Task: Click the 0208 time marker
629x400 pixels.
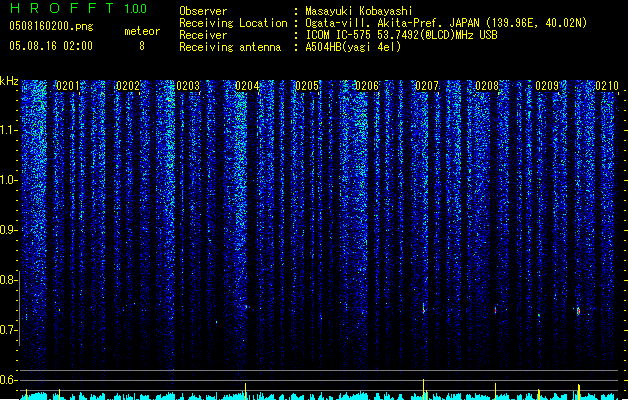Action: click(487, 86)
